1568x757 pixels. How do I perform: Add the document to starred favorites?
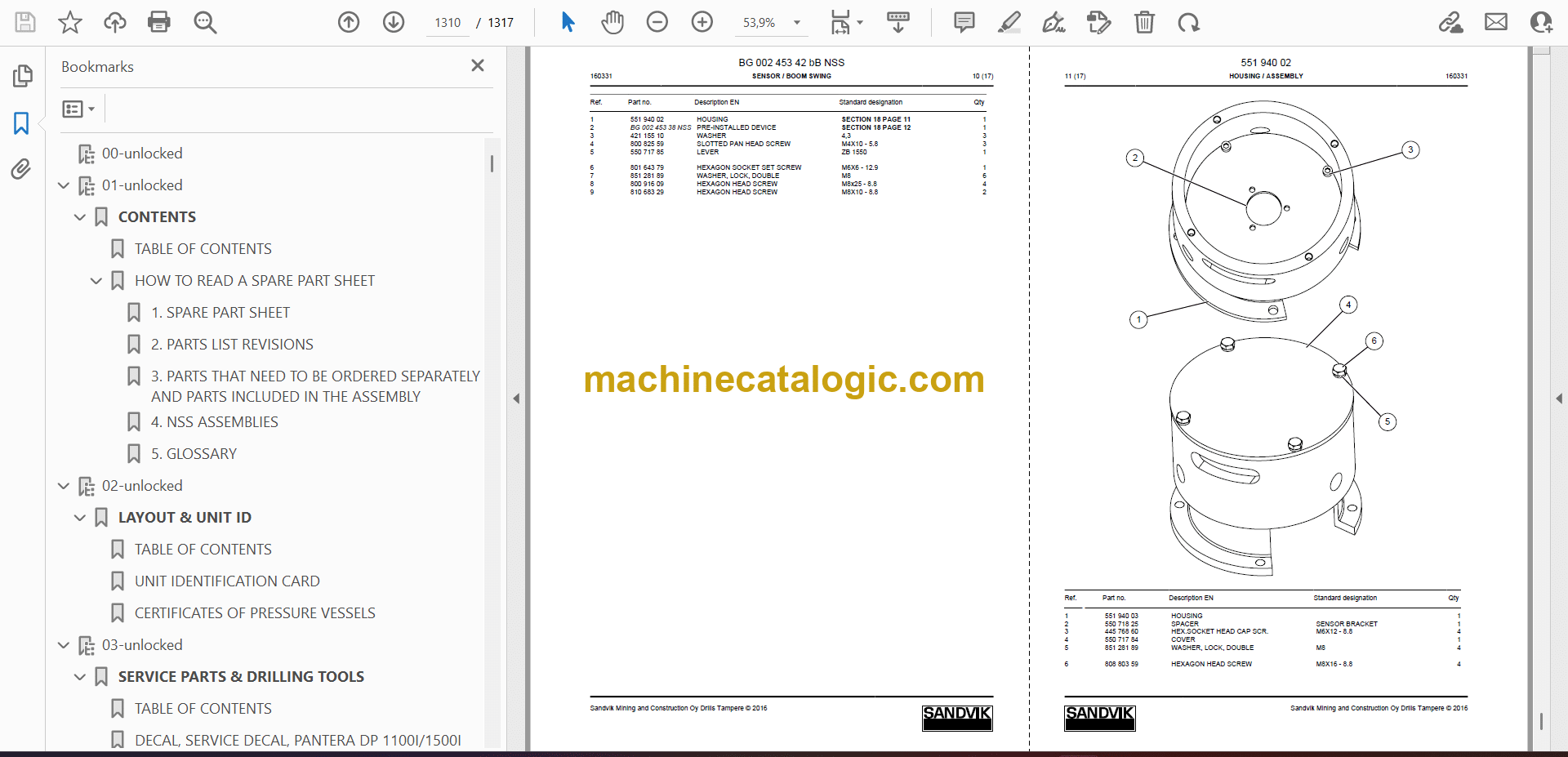click(x=70, y=22)
